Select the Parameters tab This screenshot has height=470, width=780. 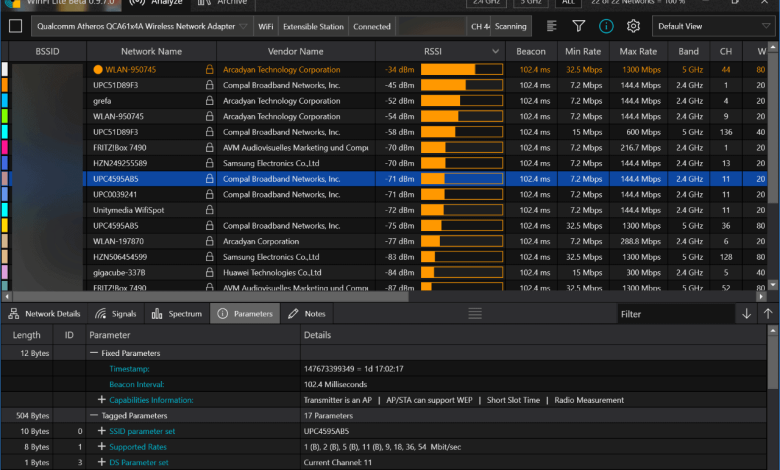[x=245, y=314]
